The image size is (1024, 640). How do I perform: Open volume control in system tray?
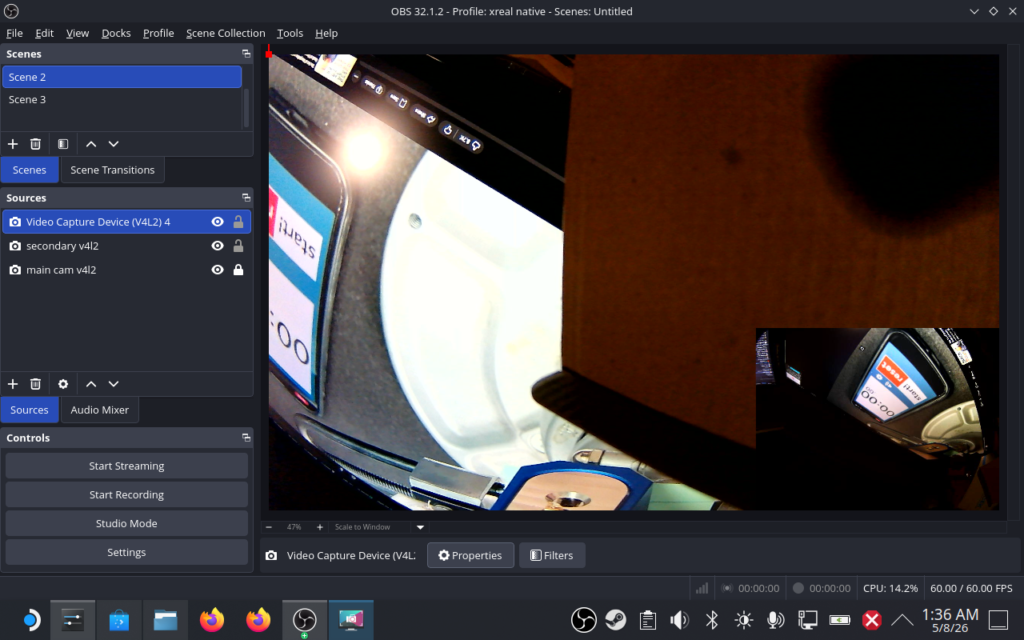[x=679, y=620]
